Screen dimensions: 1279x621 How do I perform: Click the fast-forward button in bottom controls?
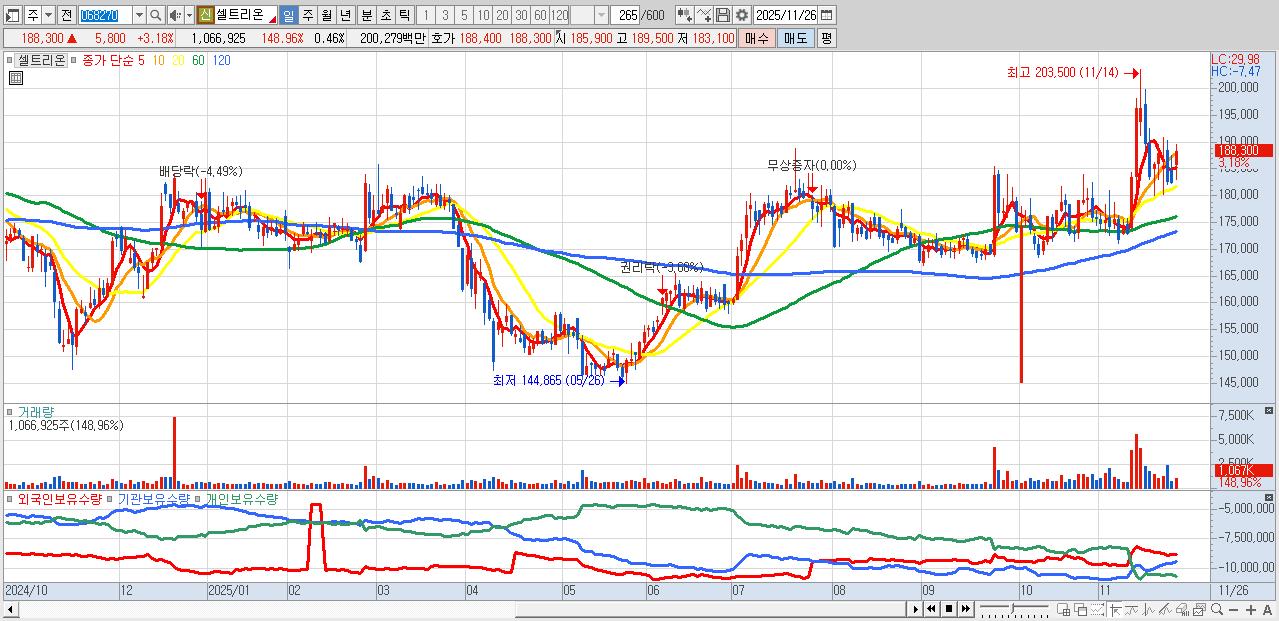966,609
